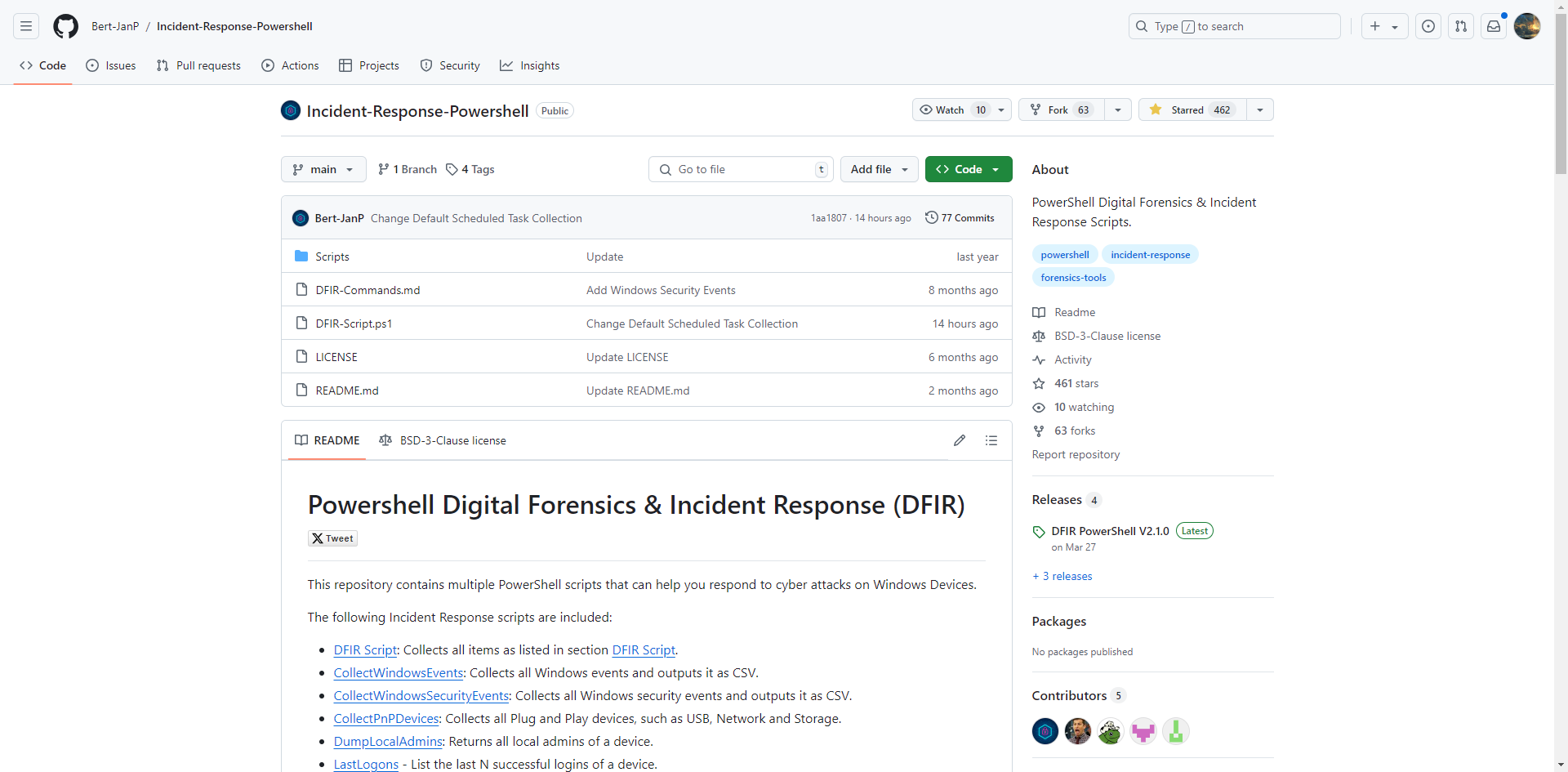Switch to the Issues tab

(111, 65)
